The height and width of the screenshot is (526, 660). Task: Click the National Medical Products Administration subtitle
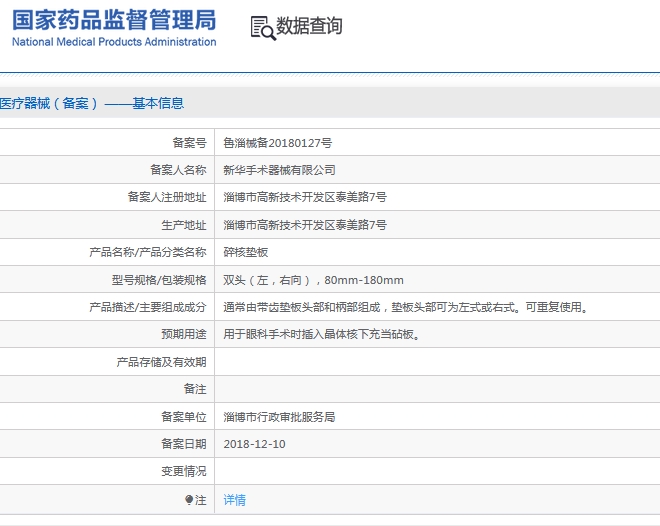point(114,42)
